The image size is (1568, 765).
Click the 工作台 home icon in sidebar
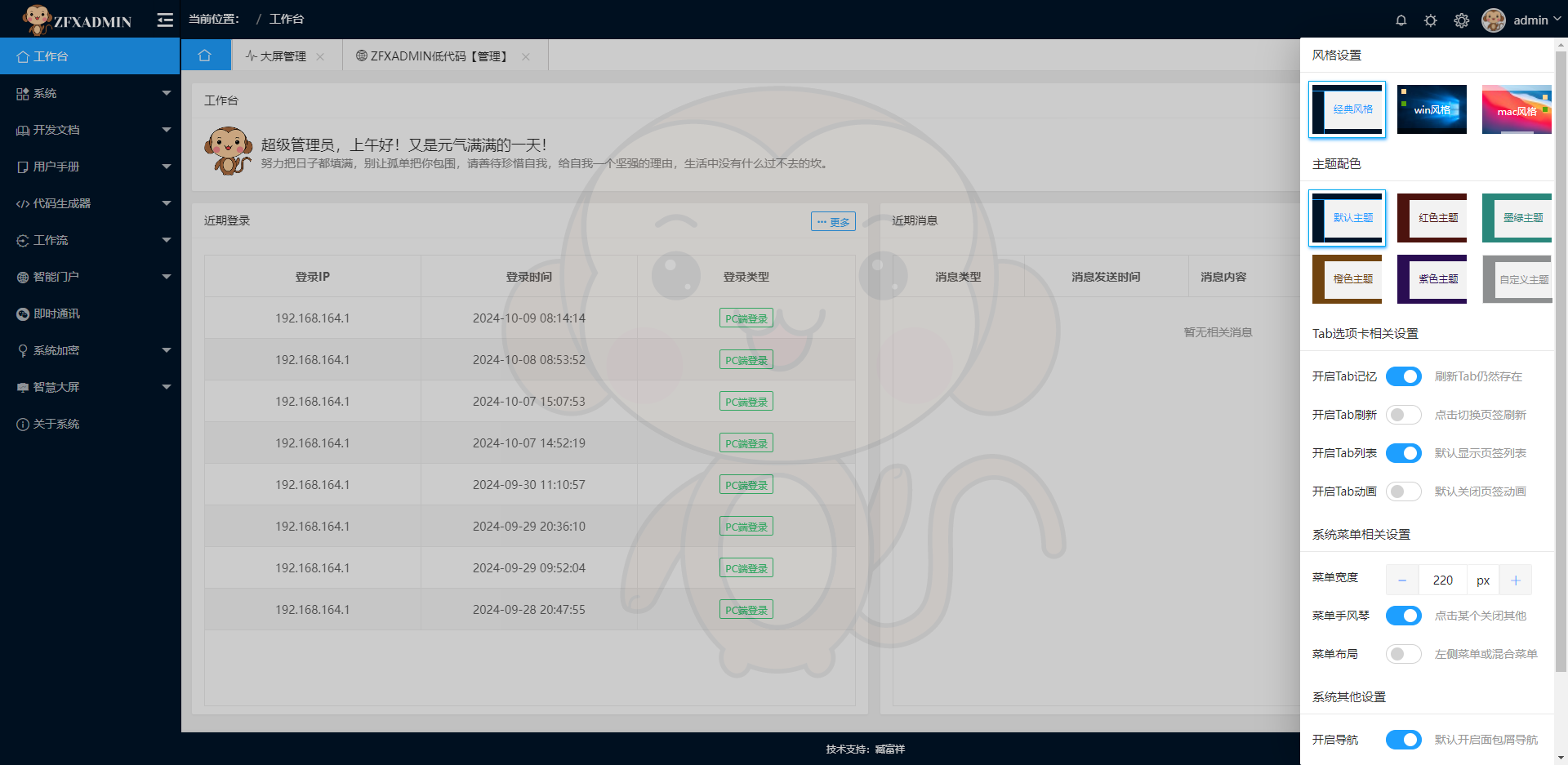coord(23,56)
